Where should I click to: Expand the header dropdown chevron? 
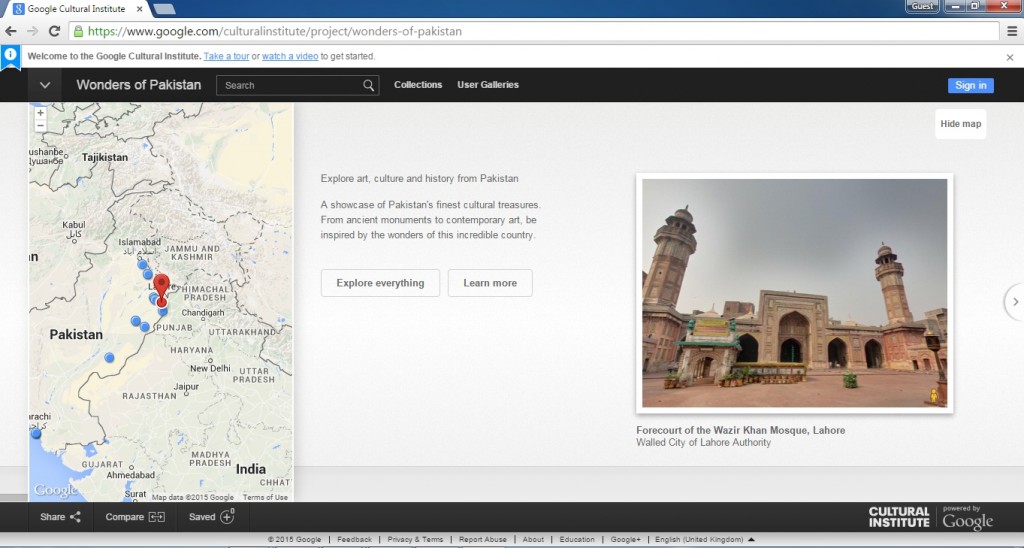coord(44,85)
